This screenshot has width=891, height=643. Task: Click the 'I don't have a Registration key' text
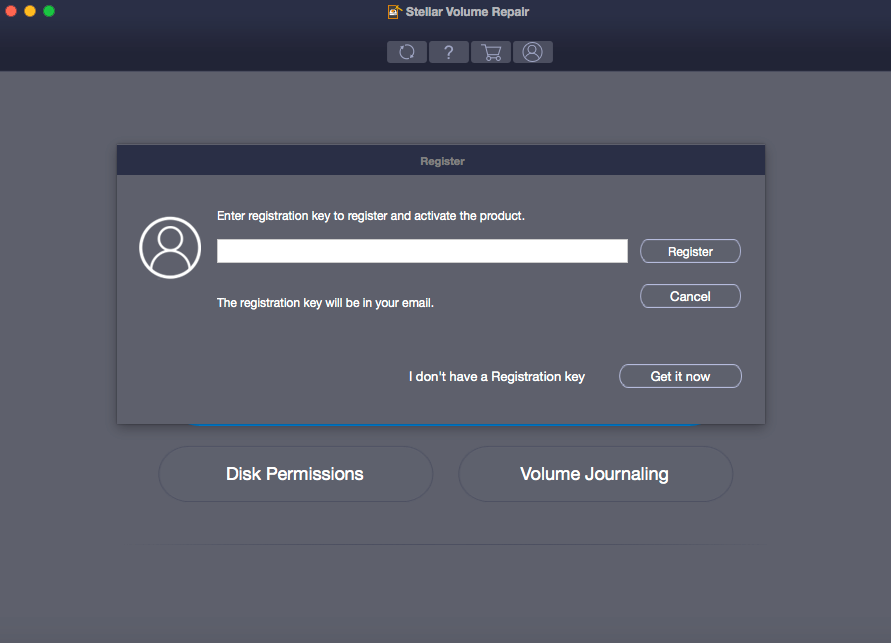pyautogui.click(x=497, y=377)
